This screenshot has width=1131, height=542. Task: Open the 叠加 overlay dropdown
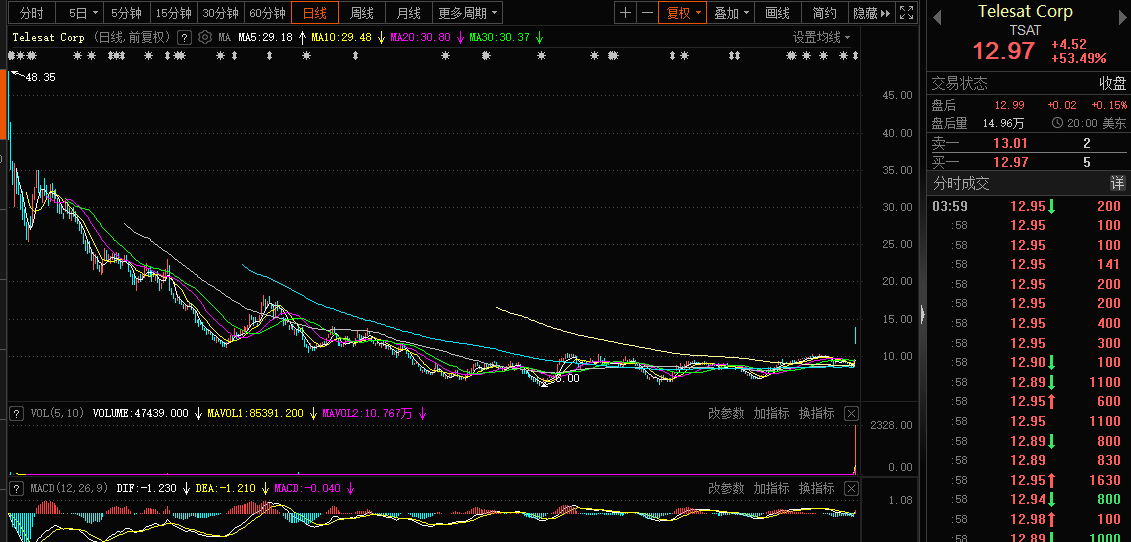[x=730, y=13]
